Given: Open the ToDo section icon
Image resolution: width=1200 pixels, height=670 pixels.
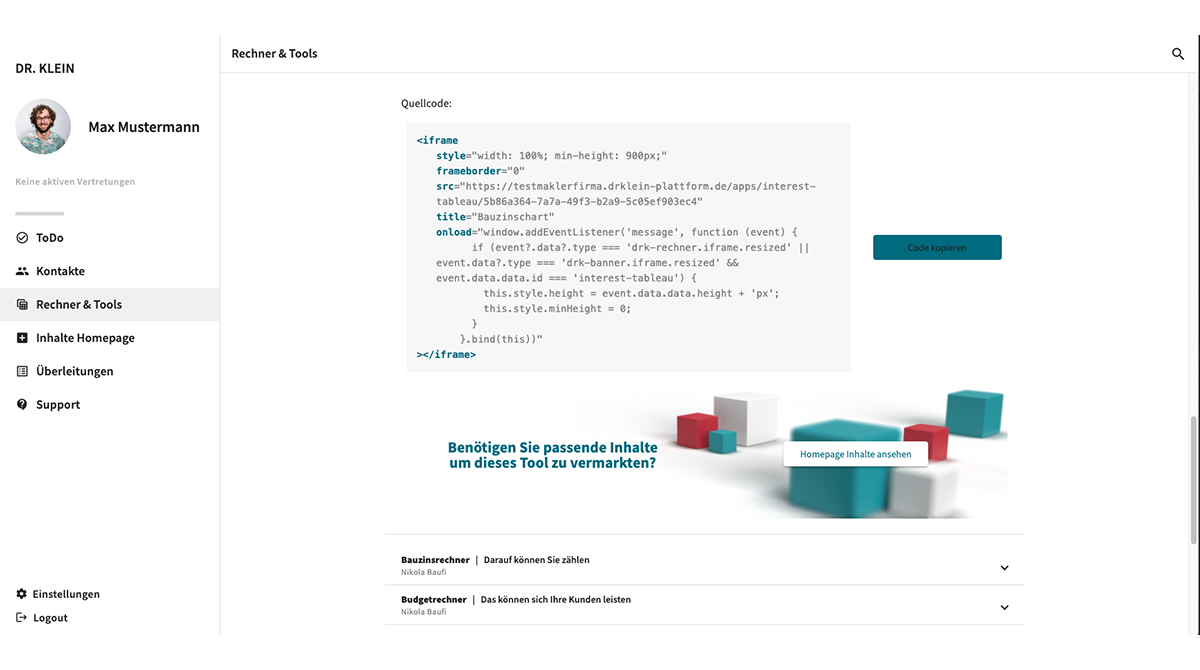Looking at the screenshot, I should point(22,237).
